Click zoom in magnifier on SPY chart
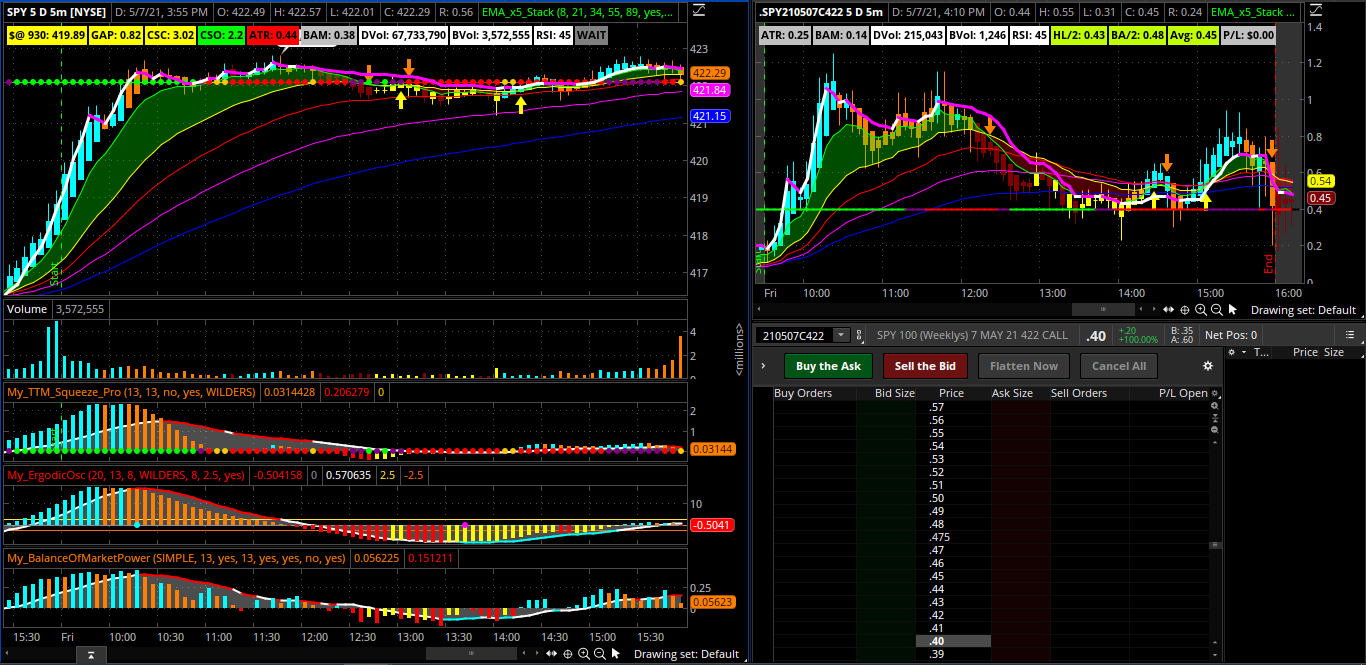The image size is (1366, 665). click(x=584, y=654)
